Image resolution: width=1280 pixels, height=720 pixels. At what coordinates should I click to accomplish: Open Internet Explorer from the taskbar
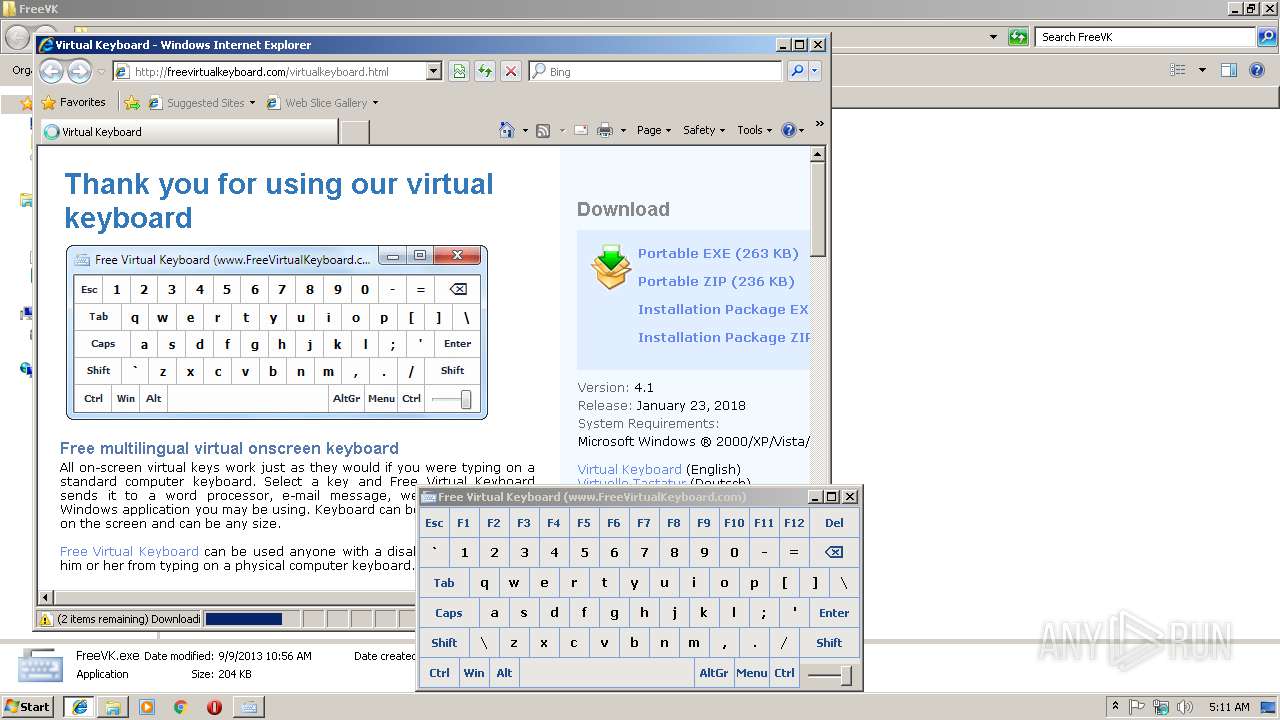[x=79, y=707]
